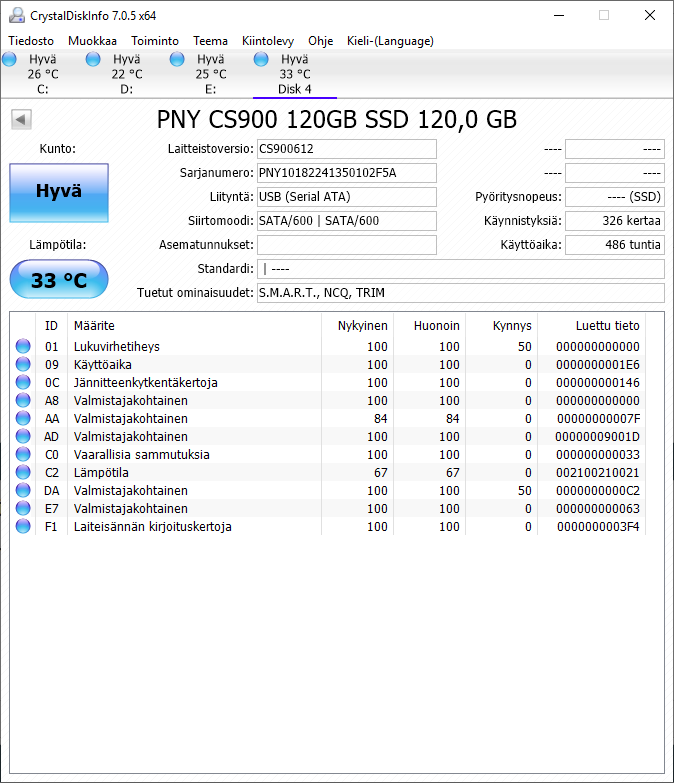Click the Pyöritysnopeus value ---- (SSD)
This screenshot has height=783, width=674.
tap(615, 197)
